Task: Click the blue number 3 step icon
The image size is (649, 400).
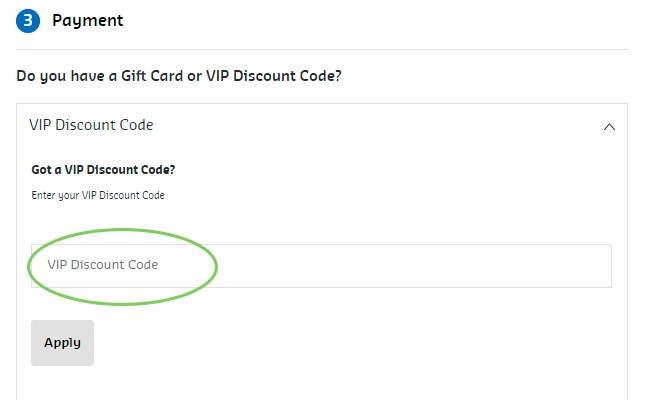Action: pos(28,20)
